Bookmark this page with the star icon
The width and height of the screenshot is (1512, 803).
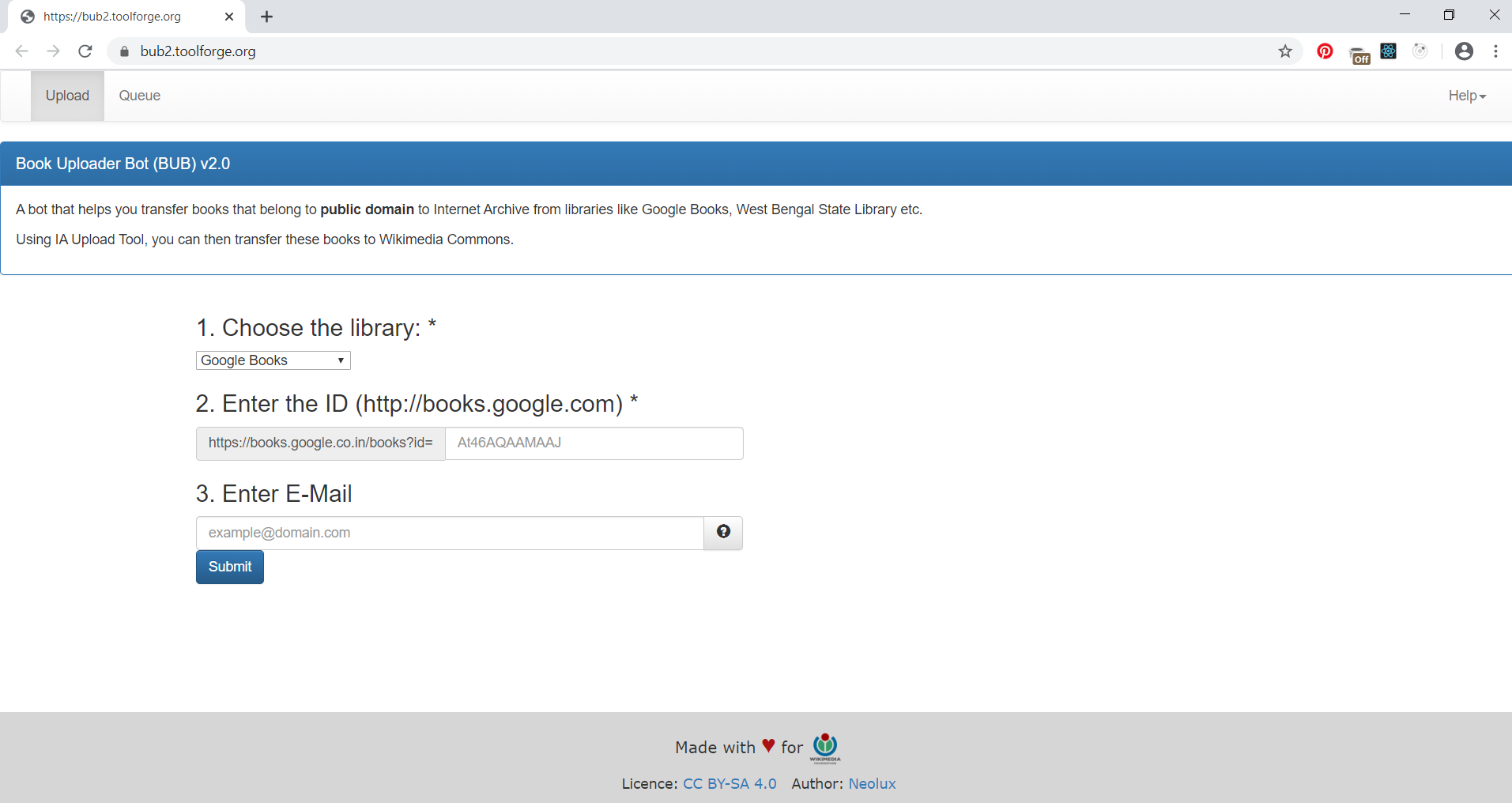click(x=1285, y=51)
